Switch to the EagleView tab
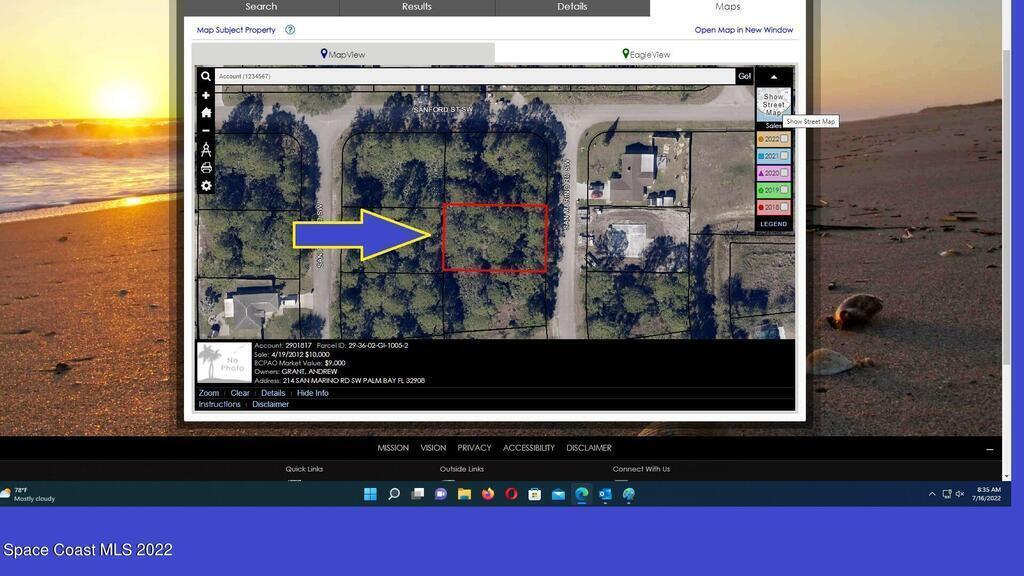The image size is (1024, 576). tap(646, 54)
